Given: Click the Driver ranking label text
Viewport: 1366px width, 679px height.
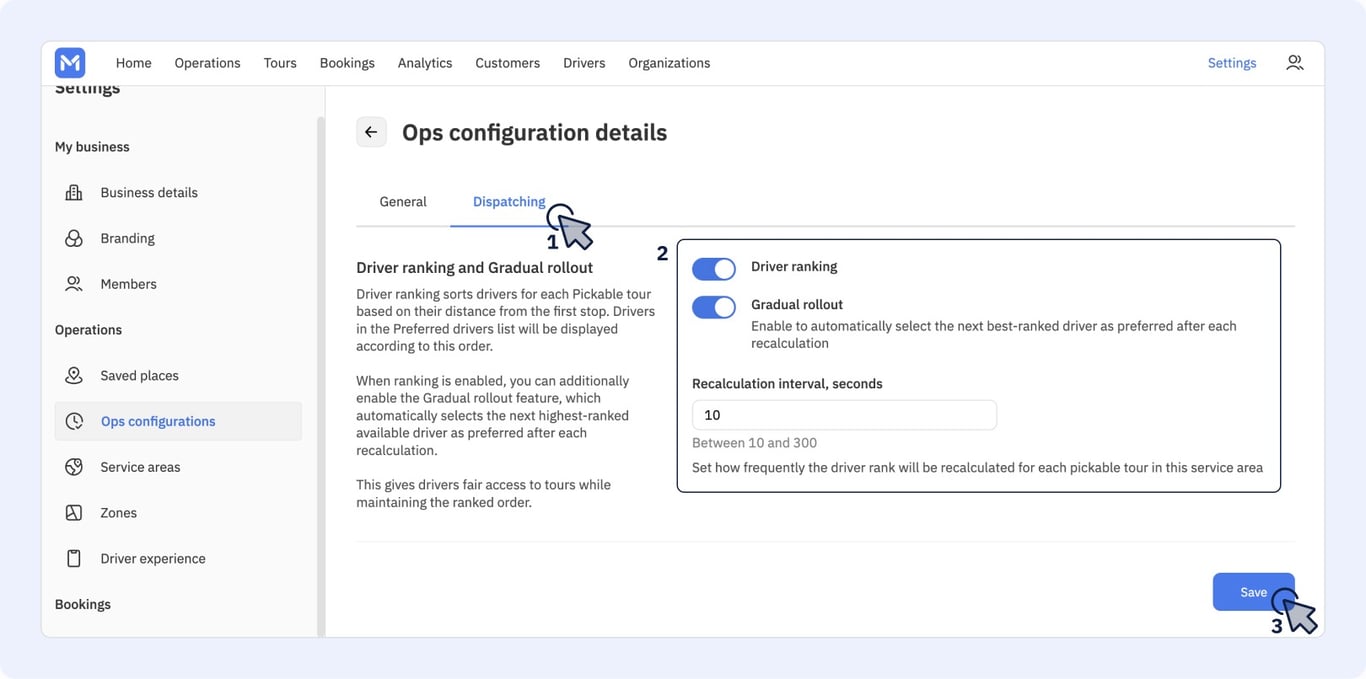Looking at the screenshot, I should [x=794, y=267].
